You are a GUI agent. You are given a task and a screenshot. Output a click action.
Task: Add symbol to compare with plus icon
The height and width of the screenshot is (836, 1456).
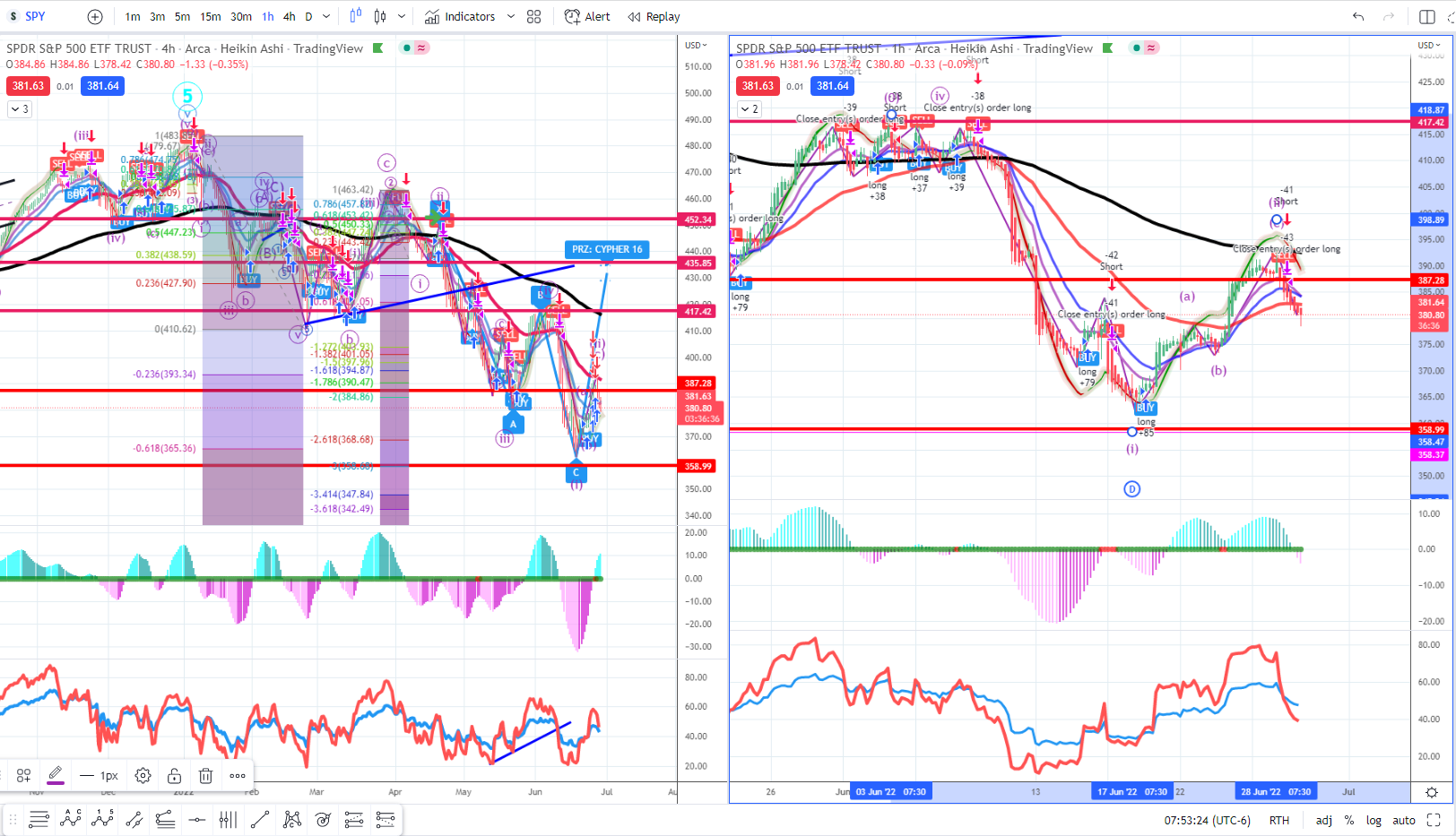pos(95,16)
